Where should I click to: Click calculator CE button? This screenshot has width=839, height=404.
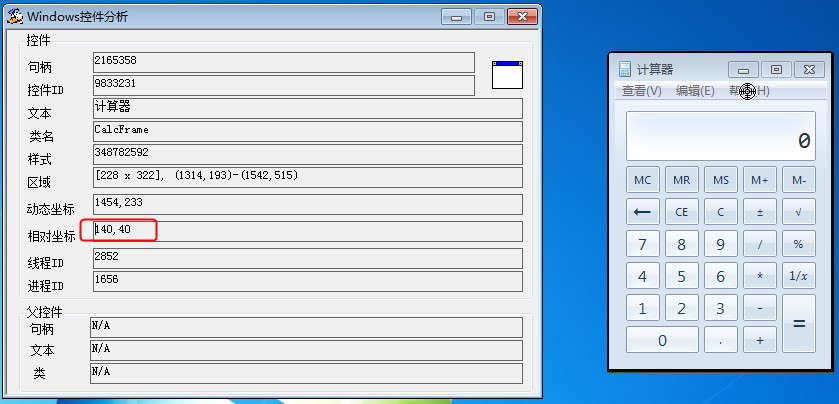pyautogui.click(x=682, y=212)
